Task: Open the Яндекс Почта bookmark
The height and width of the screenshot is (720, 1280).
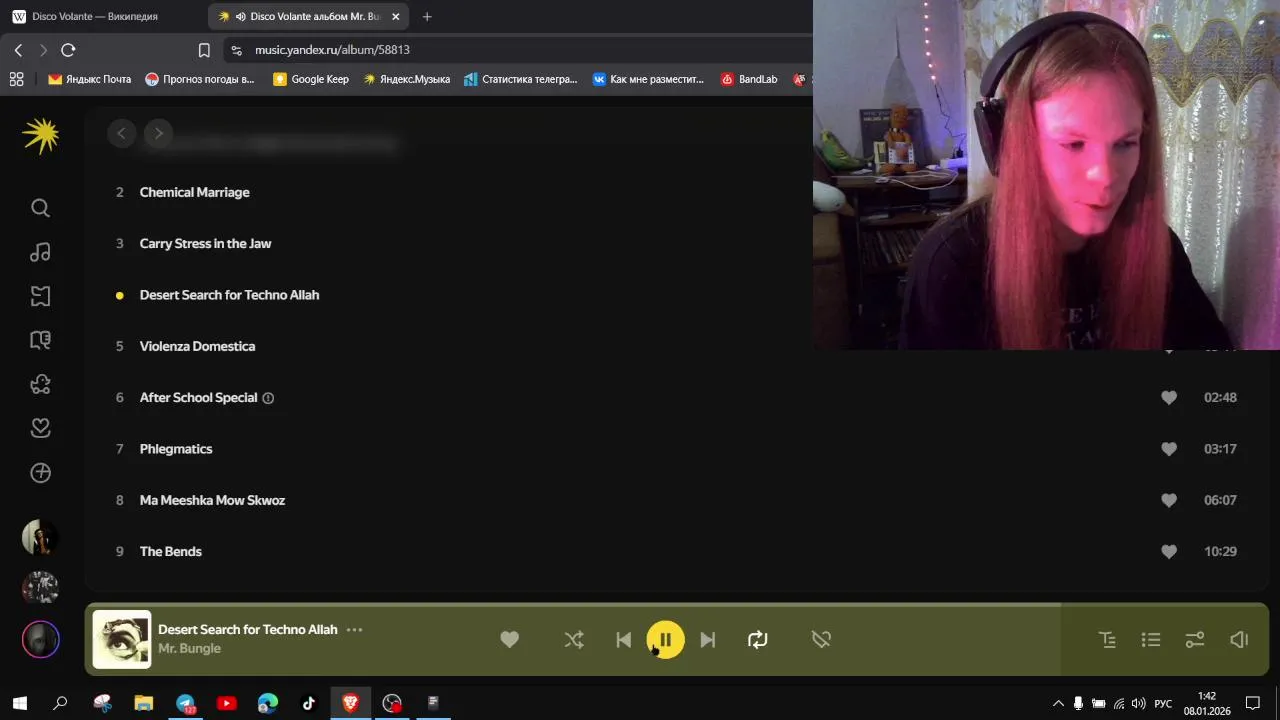Action: click(89, 79)
